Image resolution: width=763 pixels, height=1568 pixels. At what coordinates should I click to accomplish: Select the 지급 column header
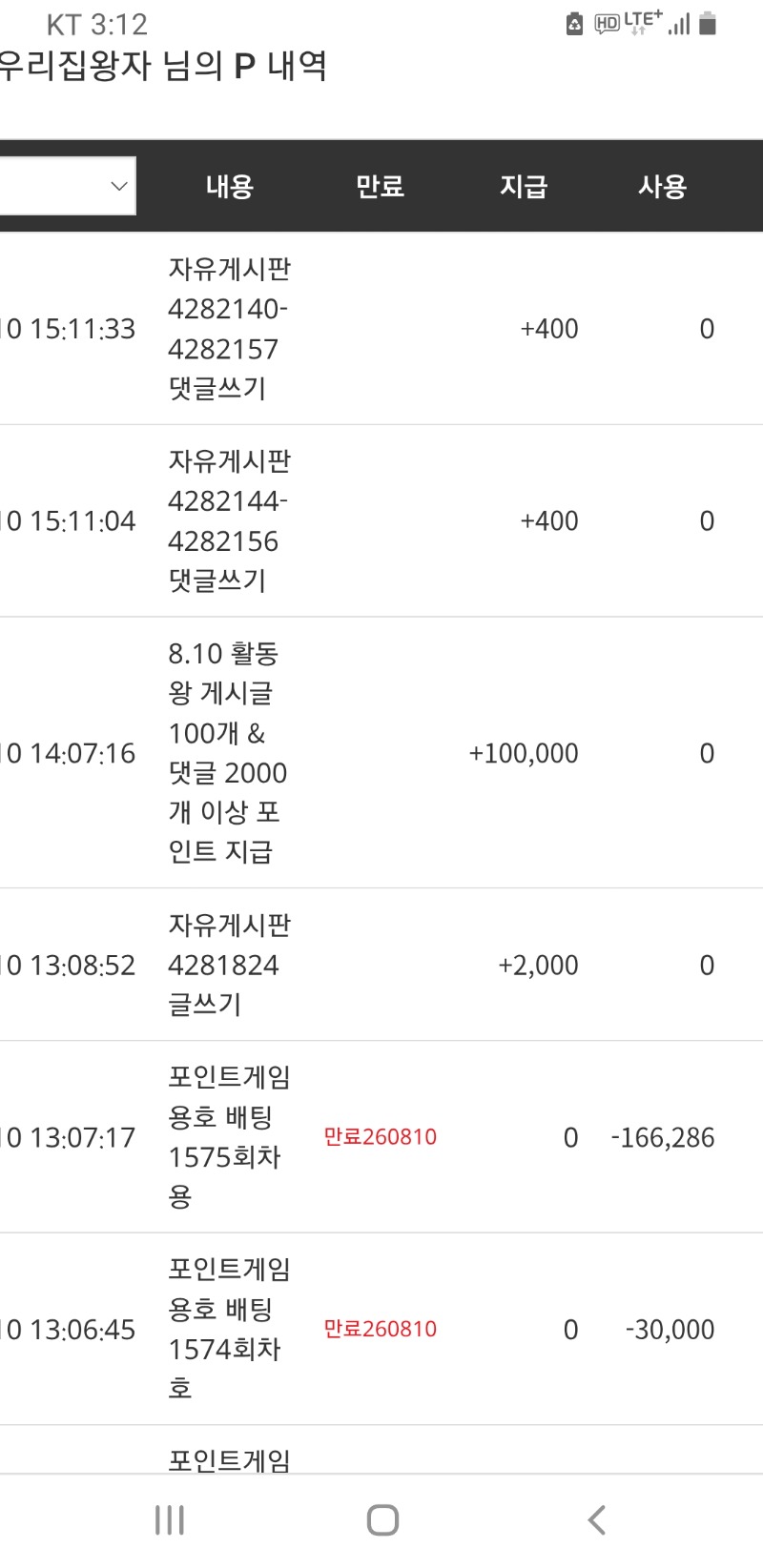[x=524, y=186]
